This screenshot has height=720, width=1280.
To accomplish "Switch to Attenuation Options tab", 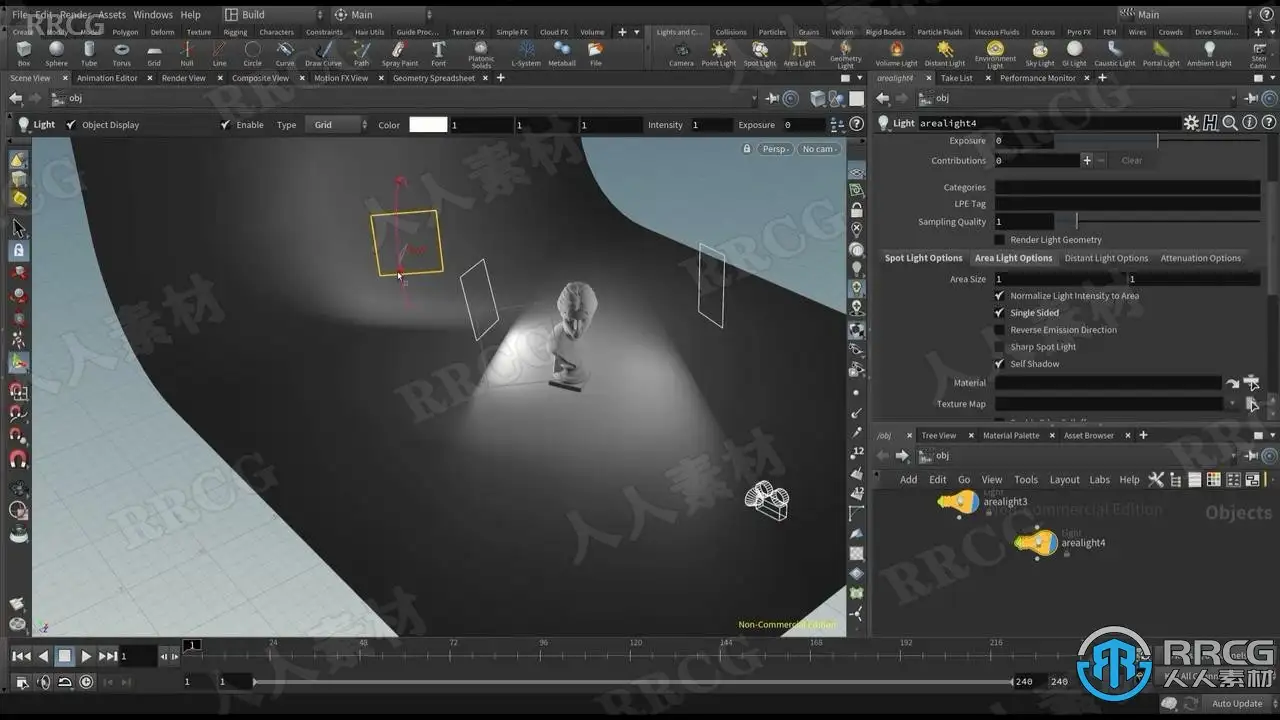I will [x=1200, y=258].
